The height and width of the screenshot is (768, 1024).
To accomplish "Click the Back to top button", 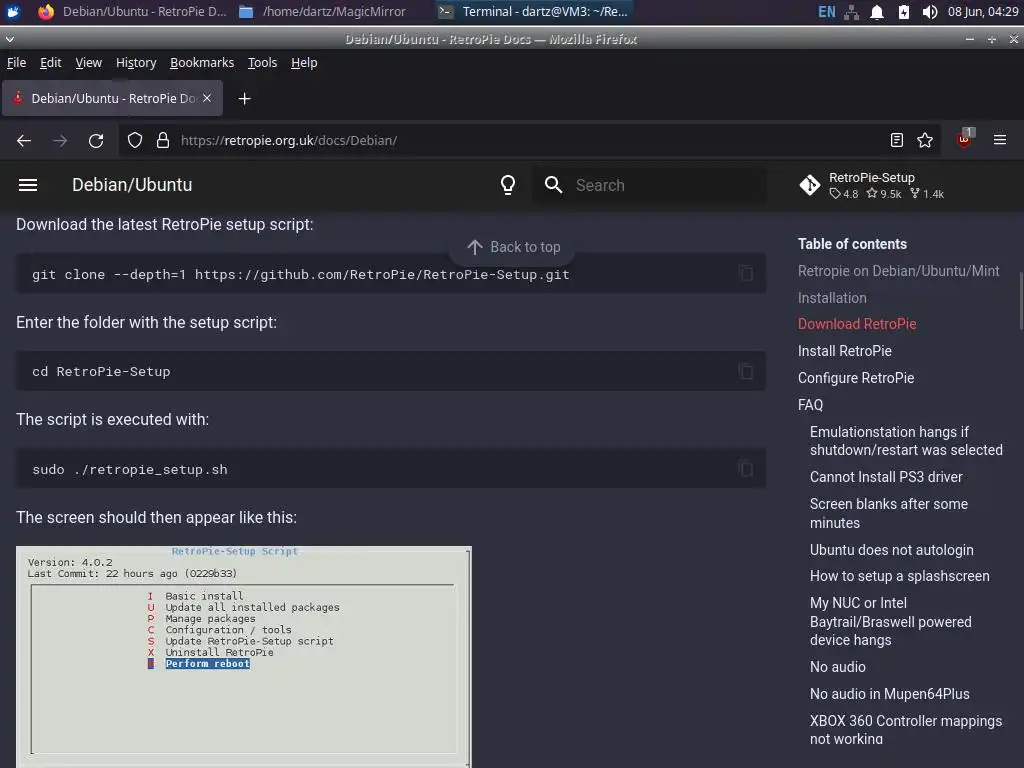I will pyautogui.click(x=513, y=247).
